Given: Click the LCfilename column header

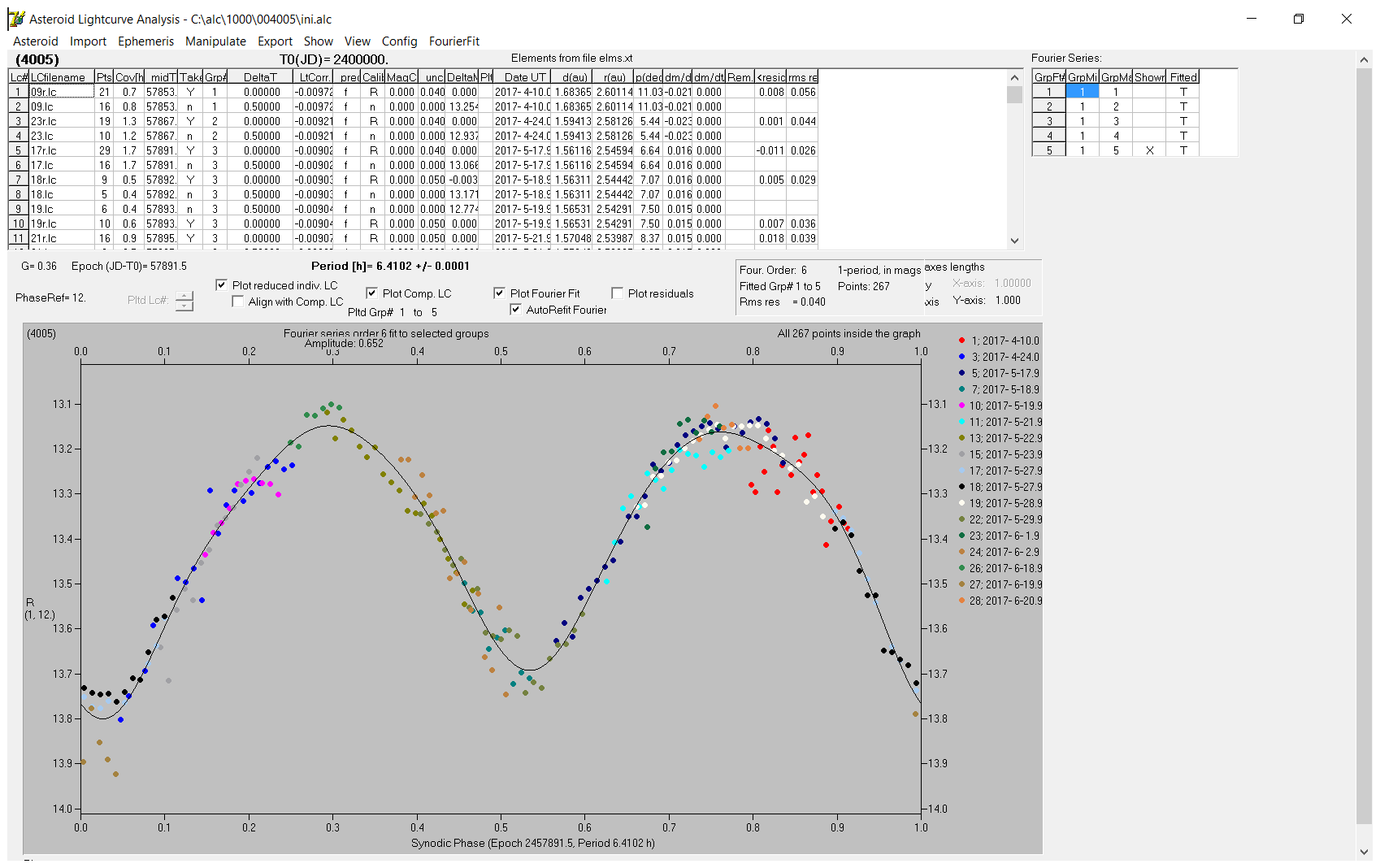Looking at the screenshot, I should click(62, 77).
